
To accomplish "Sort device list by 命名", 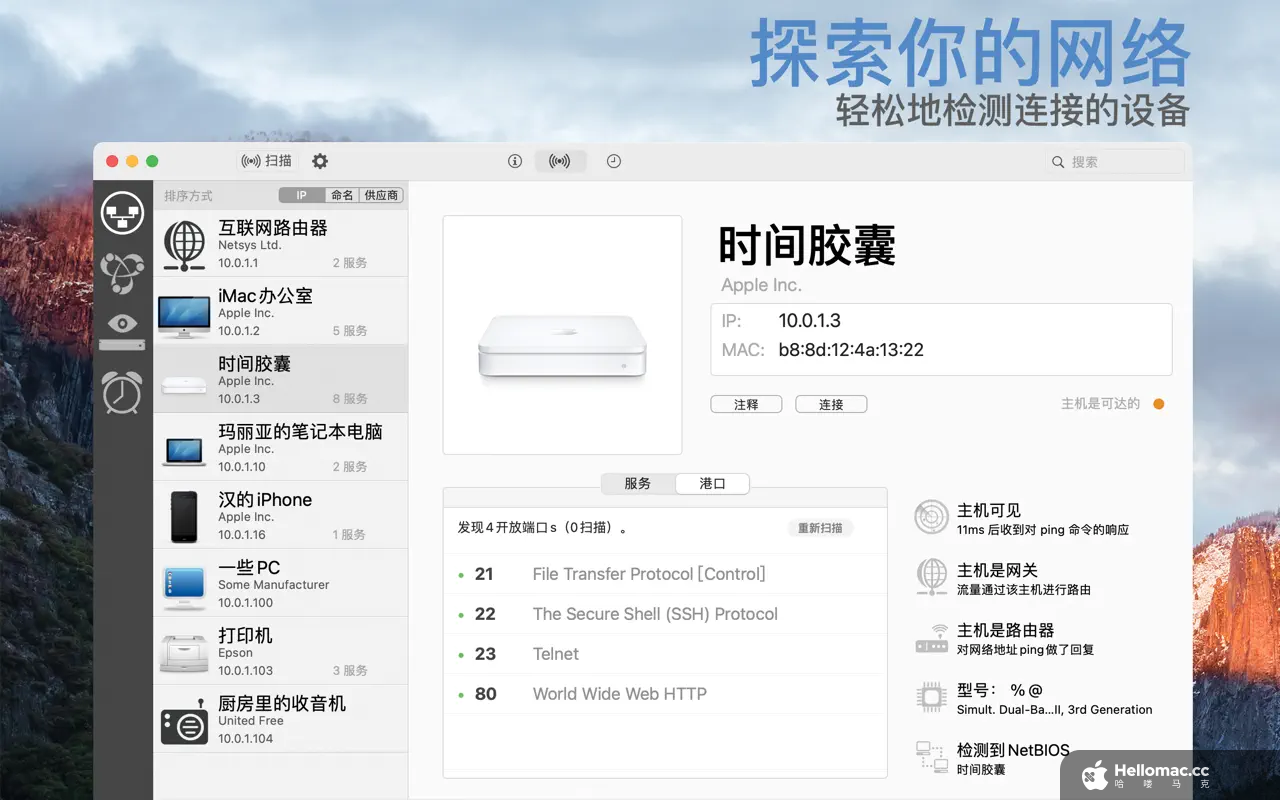I will pyautogui.click(x=342, y=195).
